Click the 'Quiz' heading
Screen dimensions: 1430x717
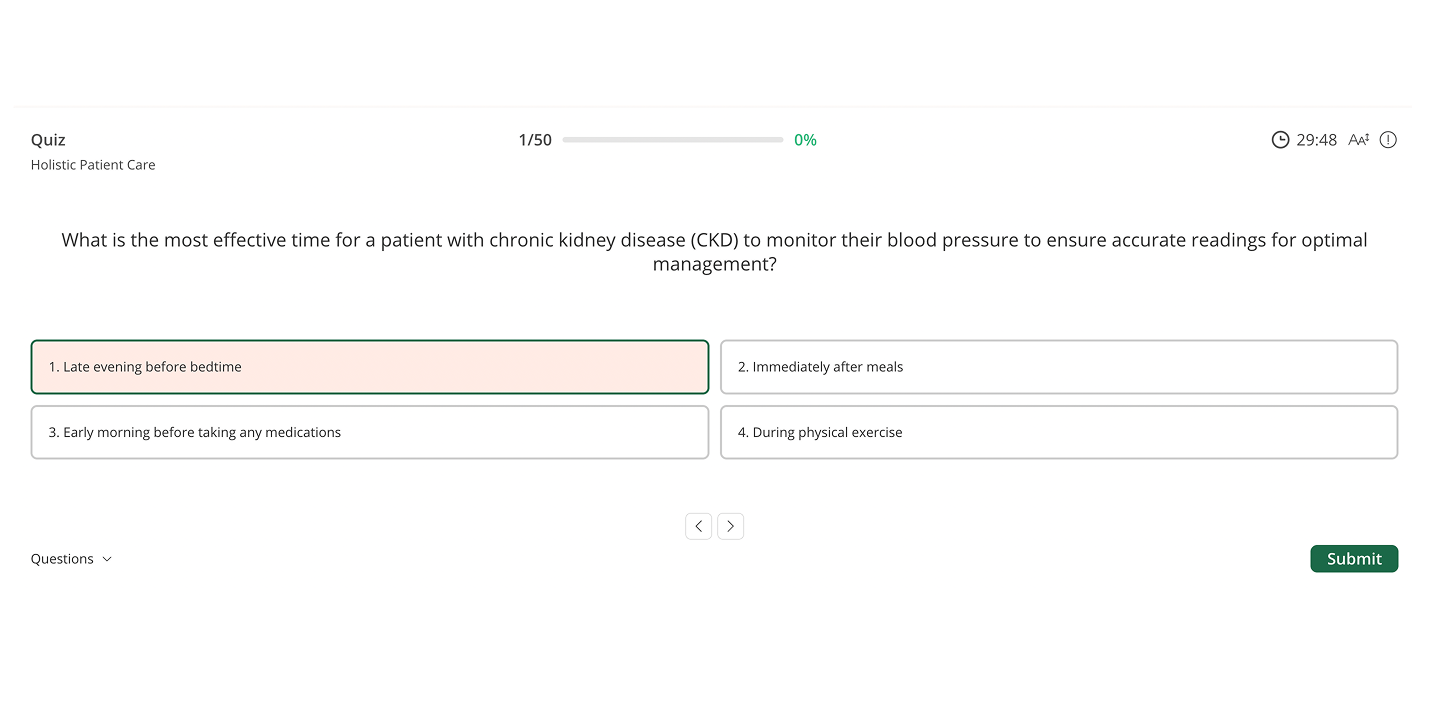pyautogui.click(x=48, y=140)
